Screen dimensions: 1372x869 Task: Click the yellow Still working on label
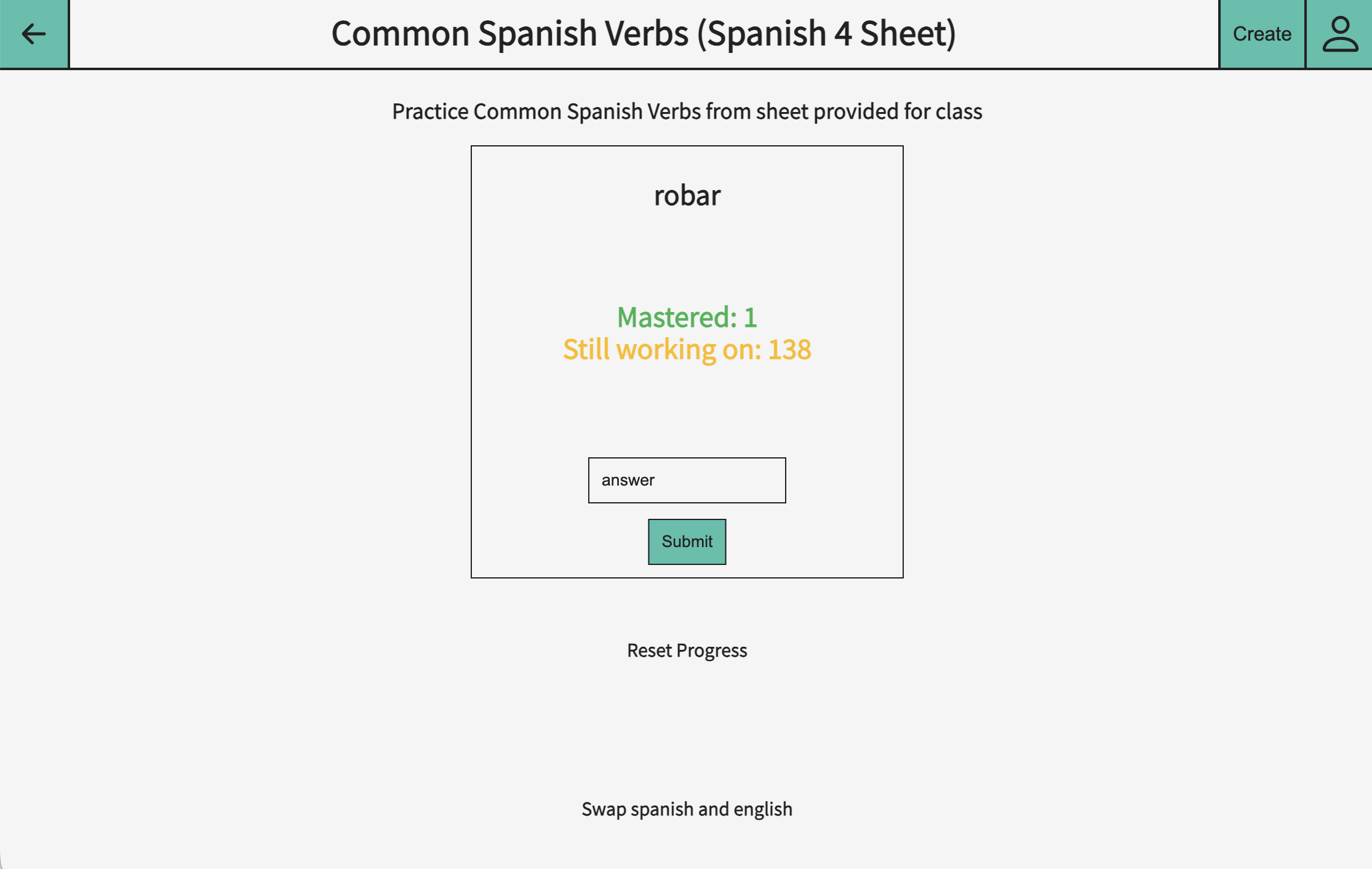[x=662, y=350]
